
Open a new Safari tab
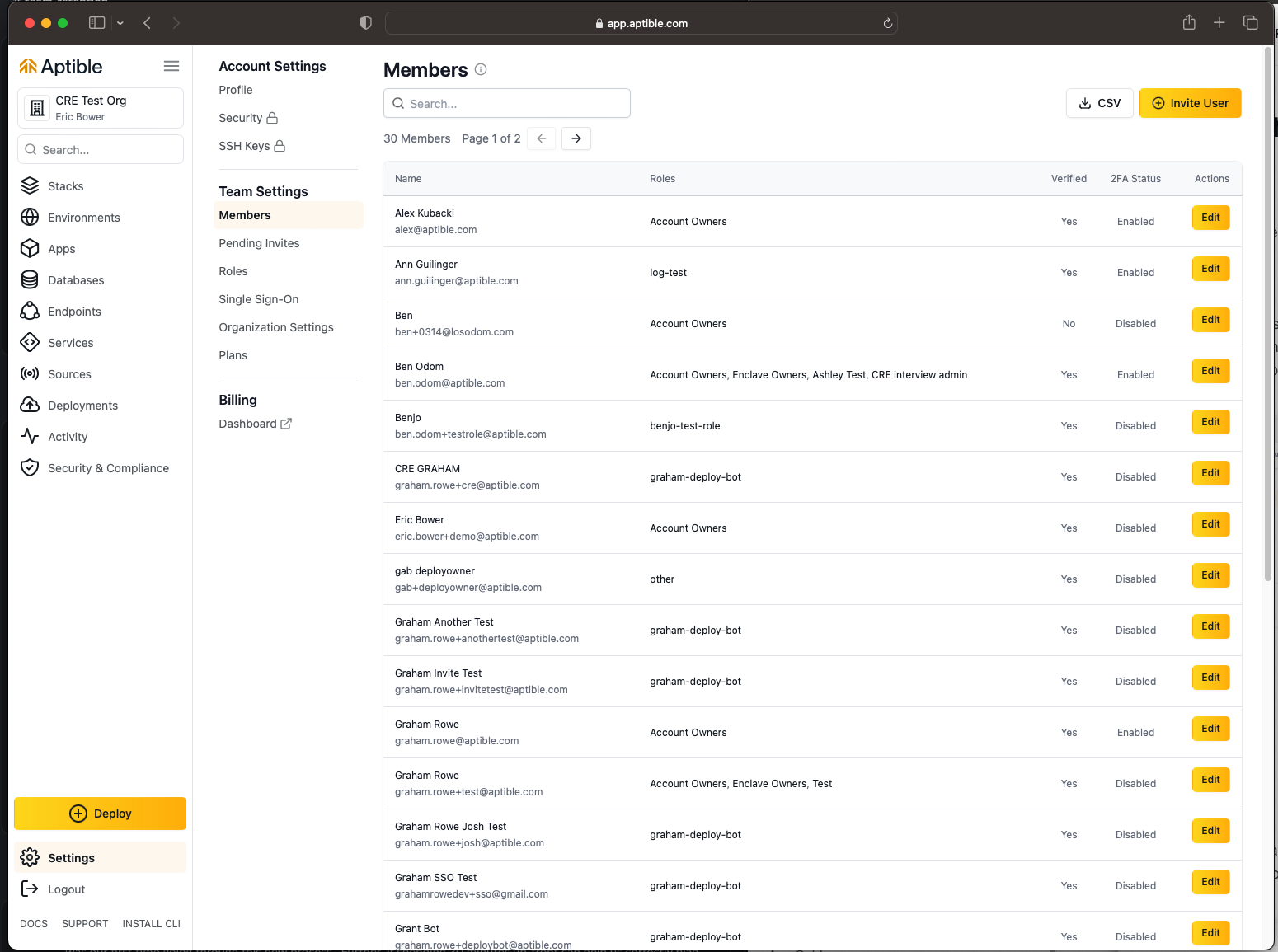point(1219,23)
